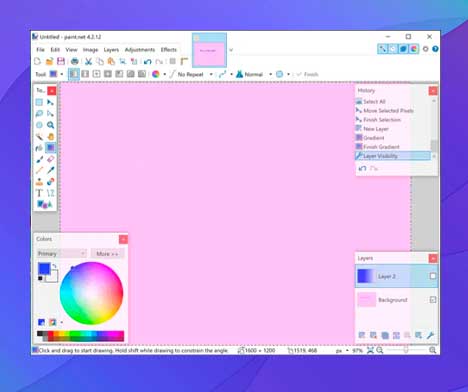Click the Add New Layer icon
Viewport: 468px width, 392px height.
pyautogui.click(x=362, y=335)
